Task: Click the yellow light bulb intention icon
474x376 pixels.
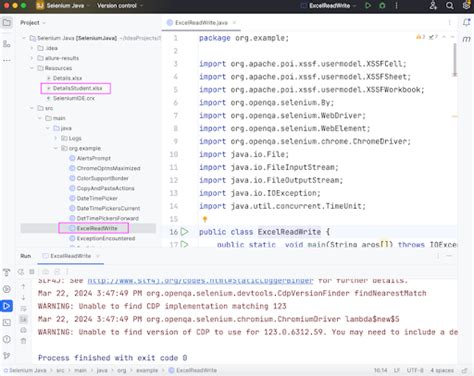Action: (205, 219)
